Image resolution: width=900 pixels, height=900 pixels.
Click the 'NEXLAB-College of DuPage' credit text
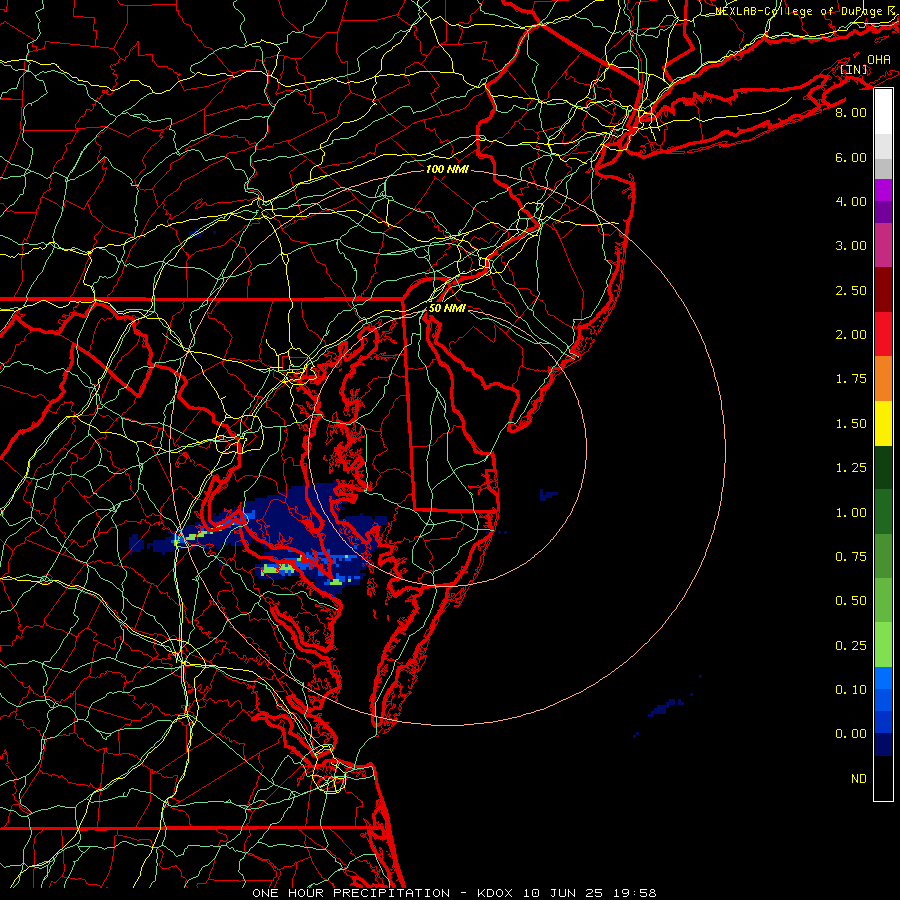coord(801,11)
